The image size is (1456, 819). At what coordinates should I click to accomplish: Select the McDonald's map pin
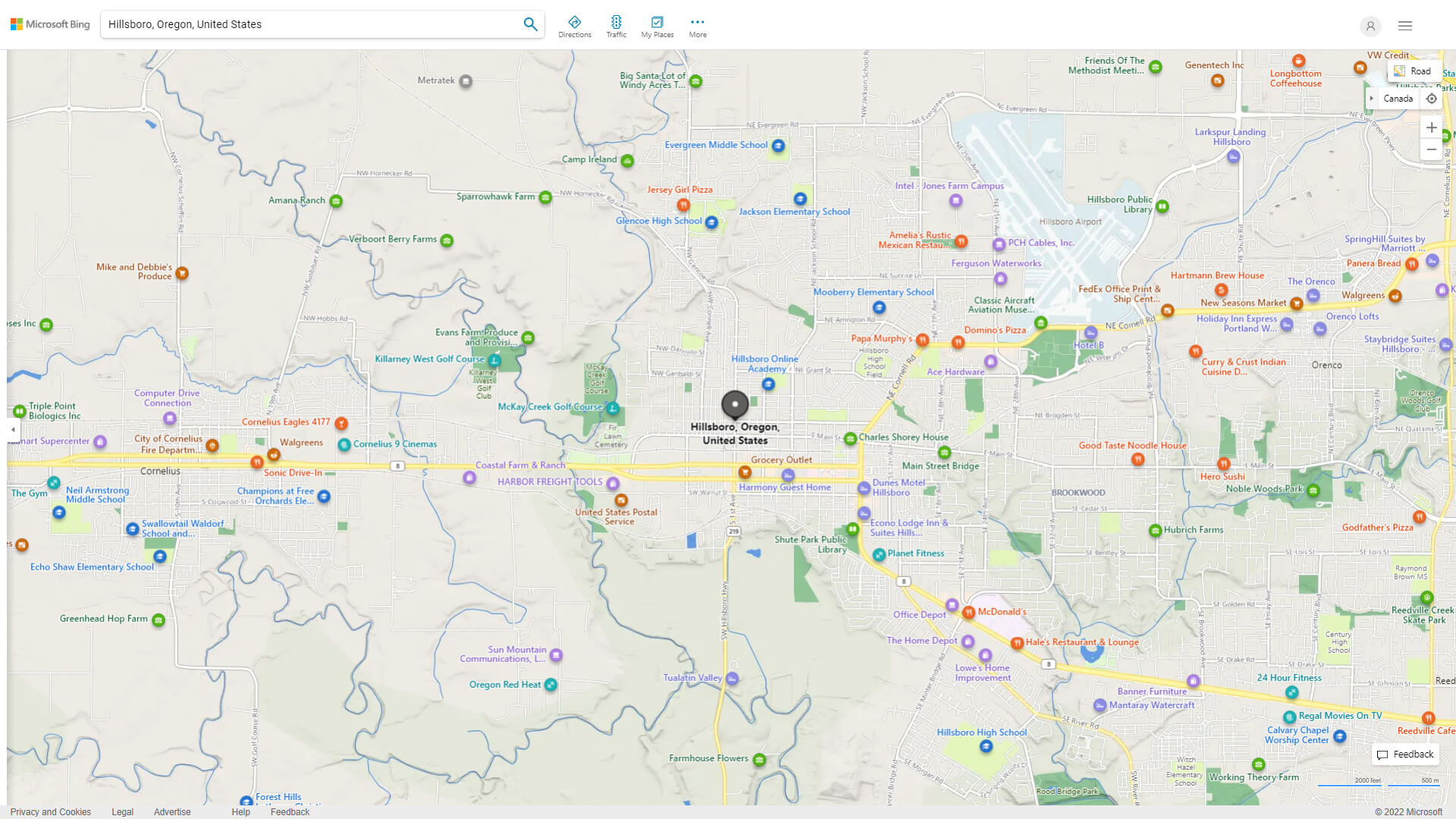[968, 612]
